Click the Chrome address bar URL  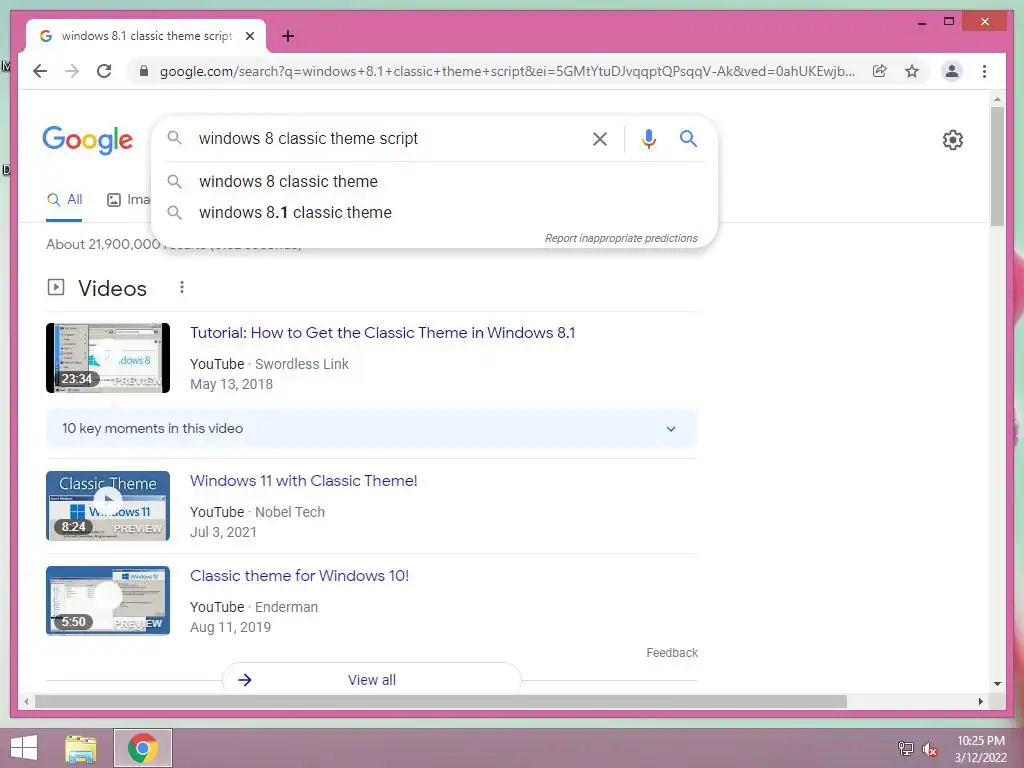pyautogui.click(x=507, y=71)
